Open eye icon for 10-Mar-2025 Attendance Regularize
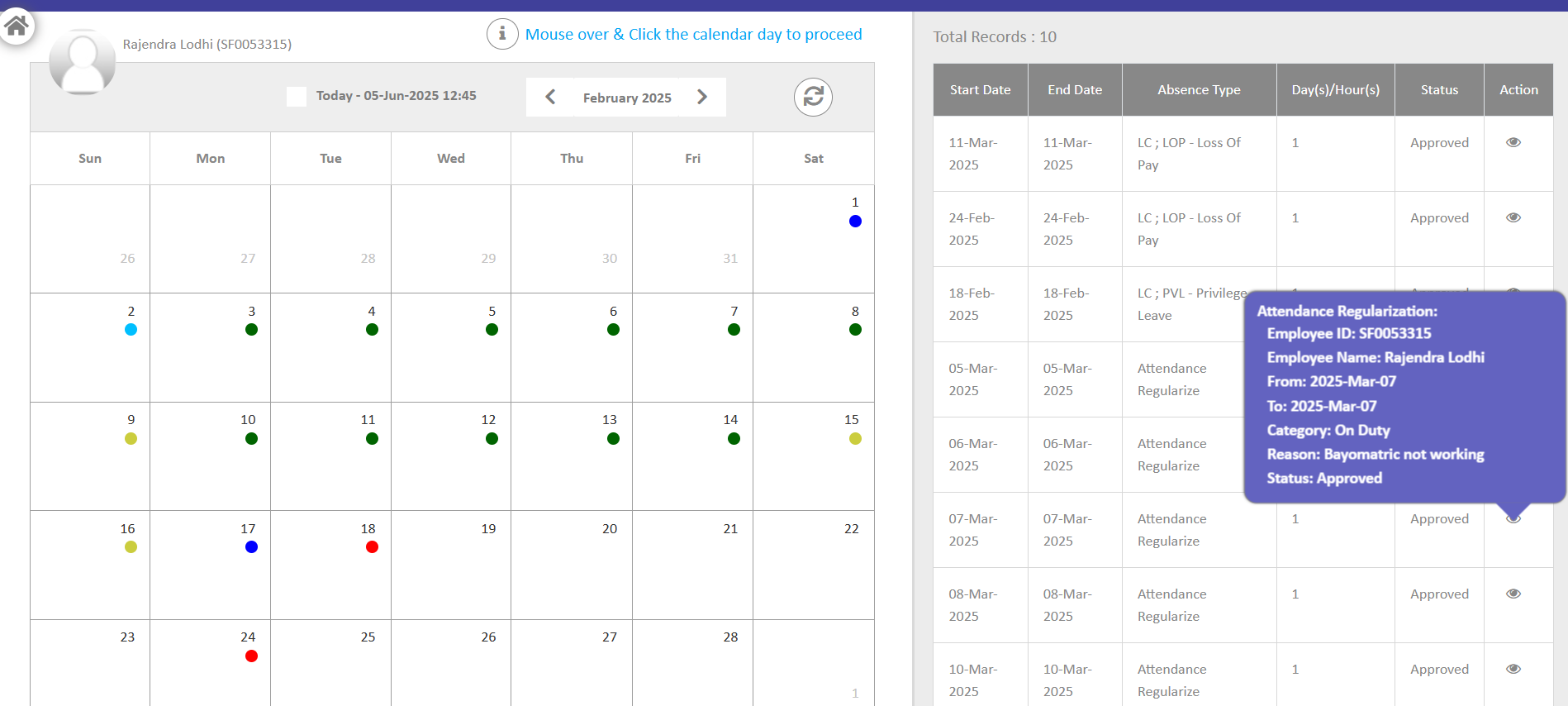 pos(1513,669)
